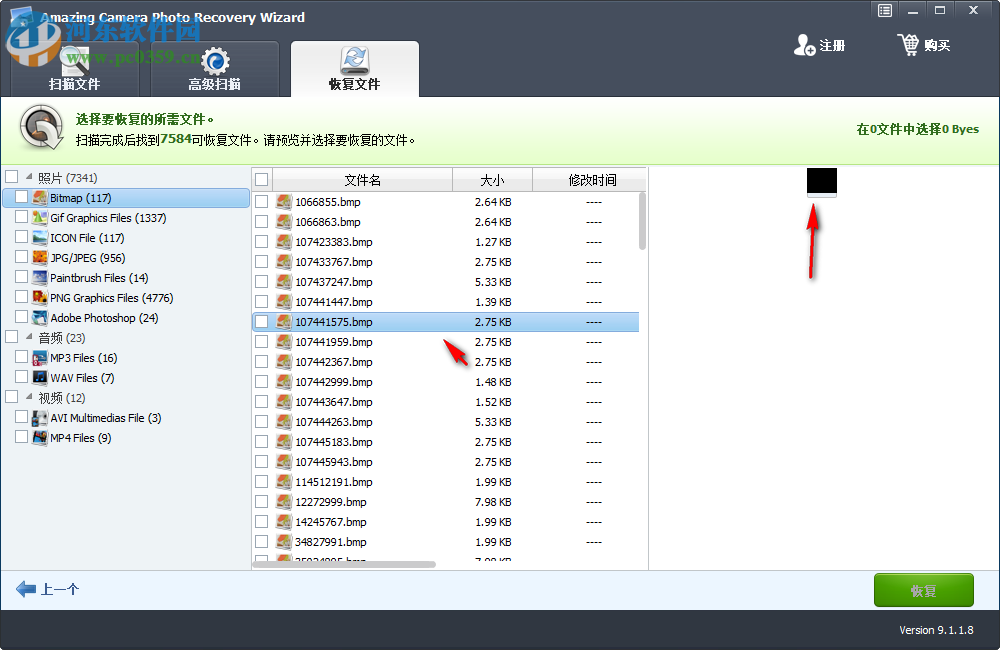The width and height of the screenshot is (1000, 650).
Task: Switch to the 扫描文件 tab
Action: pos(75,68)
